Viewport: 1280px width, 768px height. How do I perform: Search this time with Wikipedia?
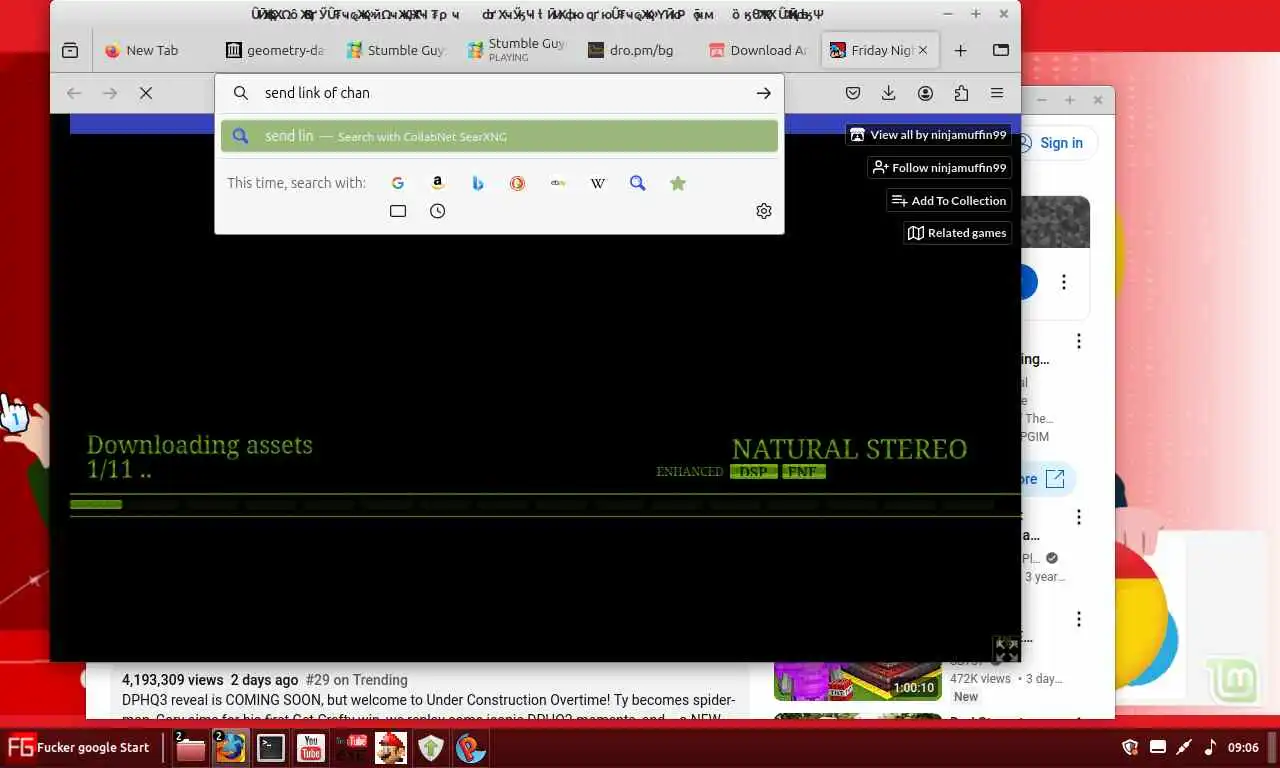click(x=598, y=183)
